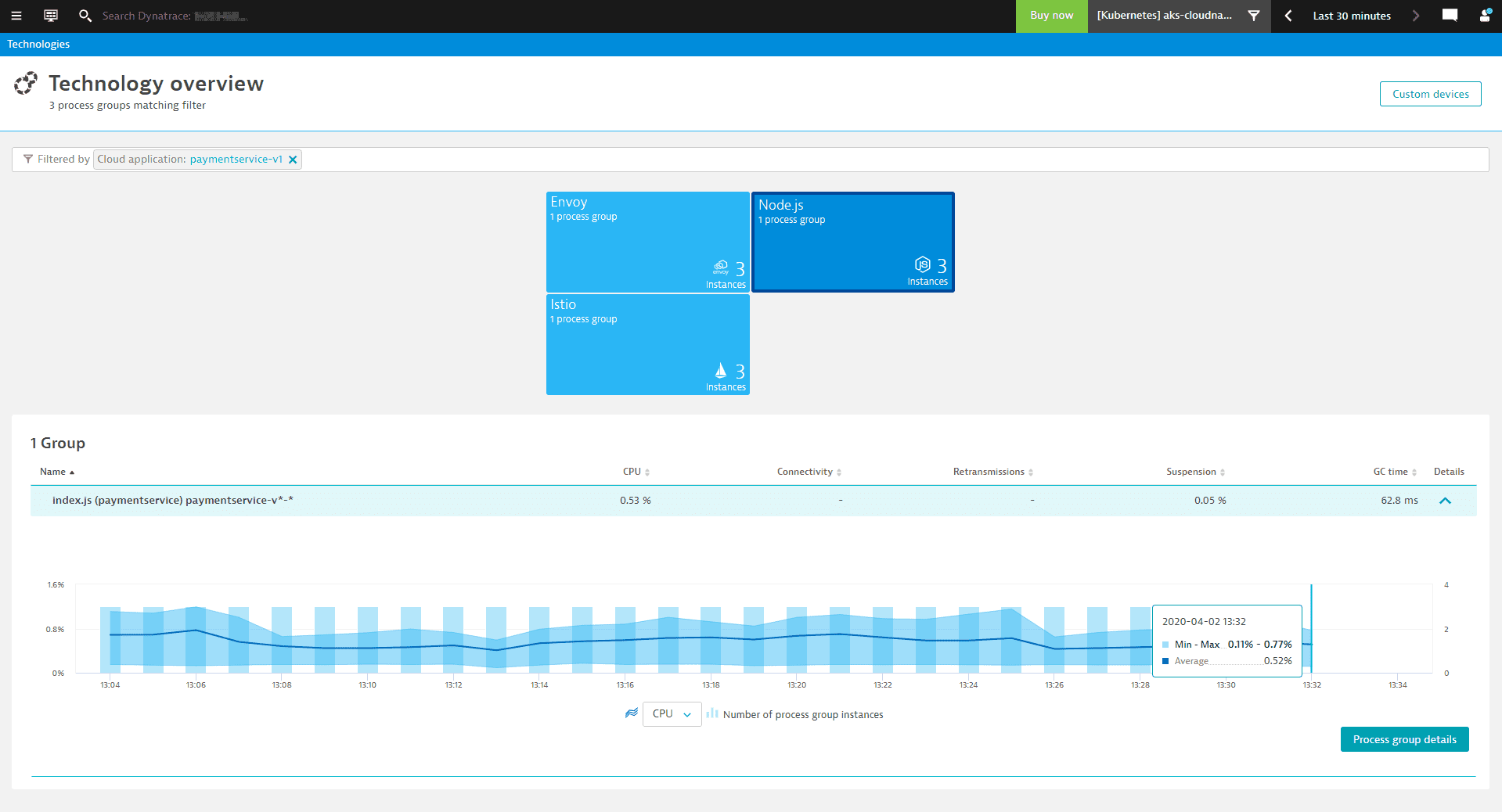Click the Istio sail icon
This screenshot has height=812, width=1502.
pyautogui.click(x=721, y=370)
